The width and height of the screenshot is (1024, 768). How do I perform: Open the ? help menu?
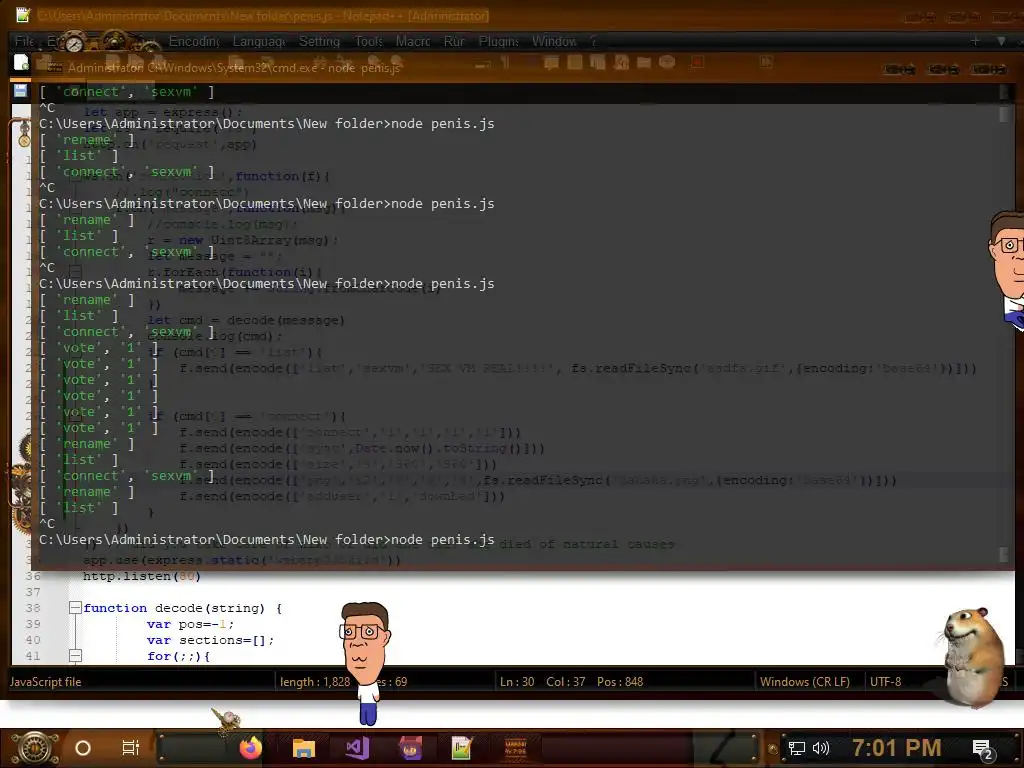click(593, 41)
